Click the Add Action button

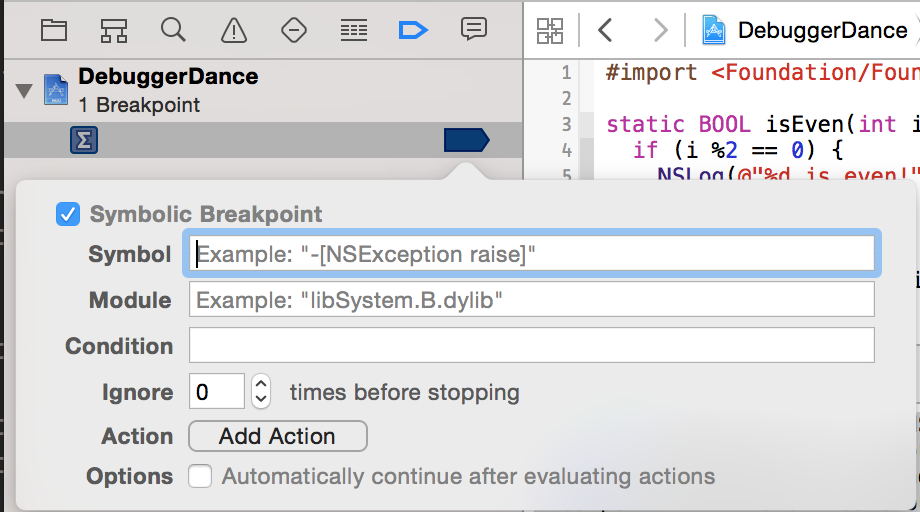pos(277,436)
